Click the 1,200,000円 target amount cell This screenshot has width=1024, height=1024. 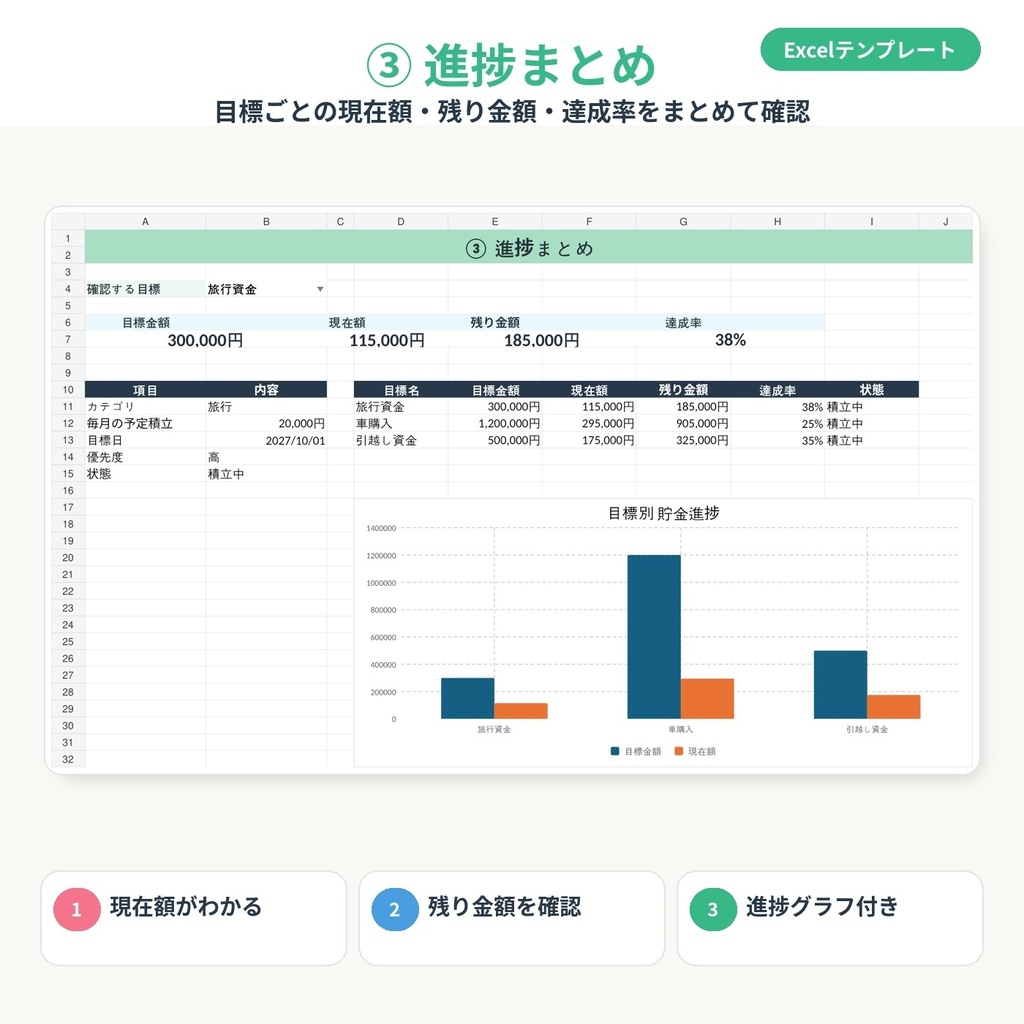click(x=495, y=423)
